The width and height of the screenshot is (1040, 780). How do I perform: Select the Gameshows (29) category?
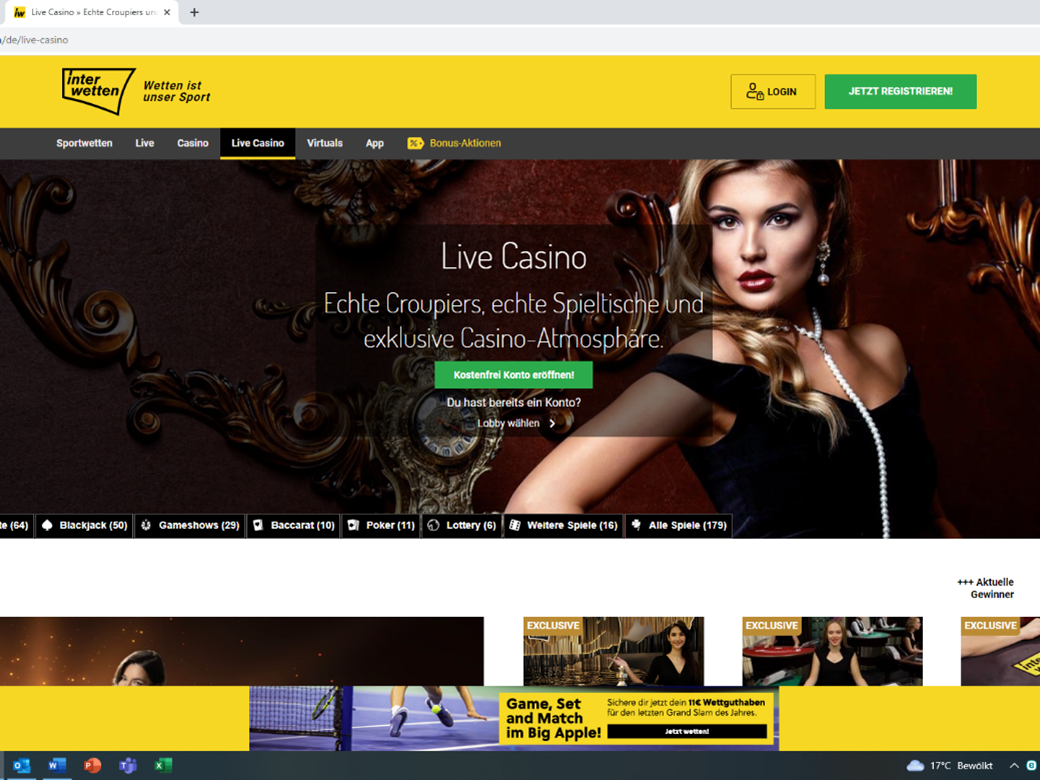[190, 525]
